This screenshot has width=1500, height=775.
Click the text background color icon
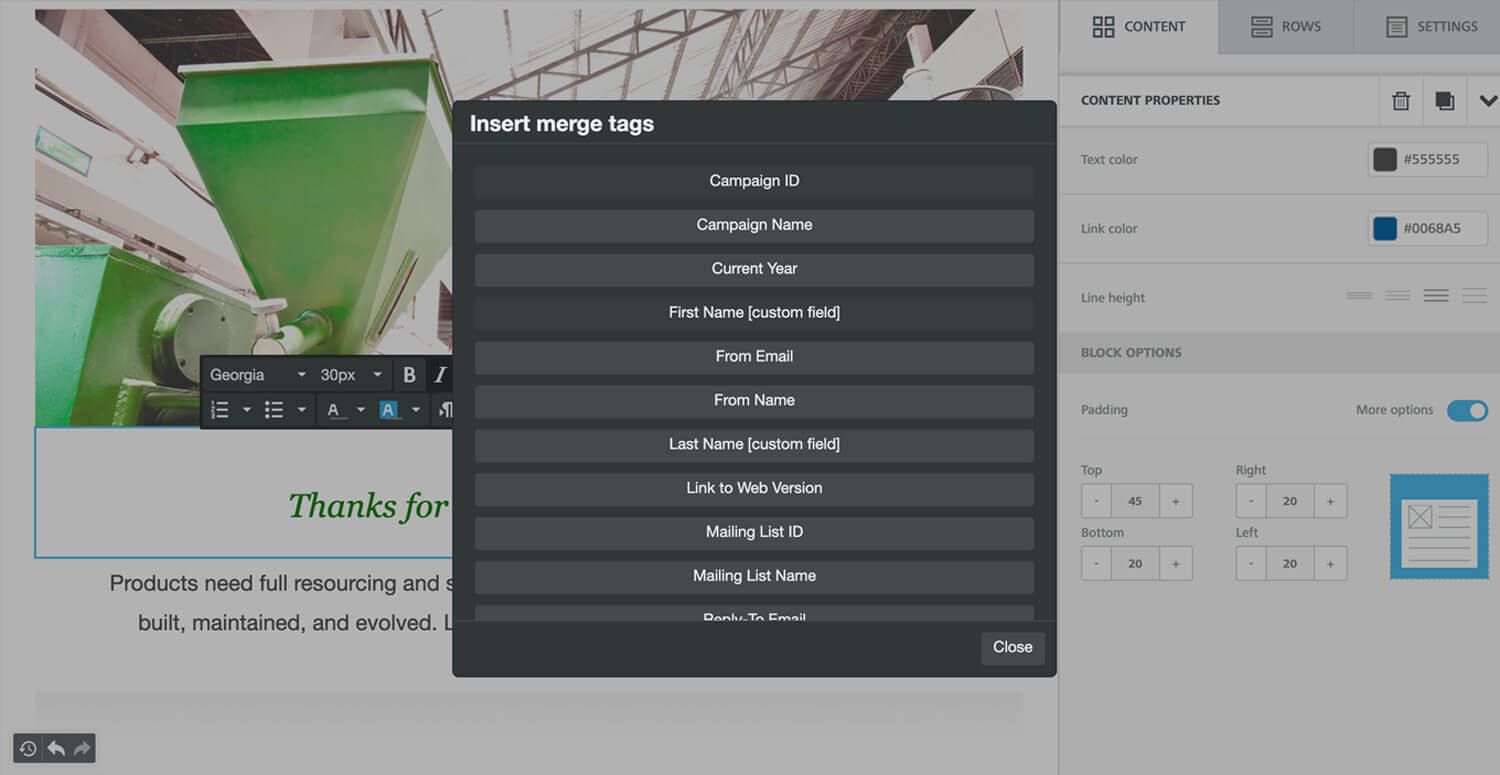389,410
